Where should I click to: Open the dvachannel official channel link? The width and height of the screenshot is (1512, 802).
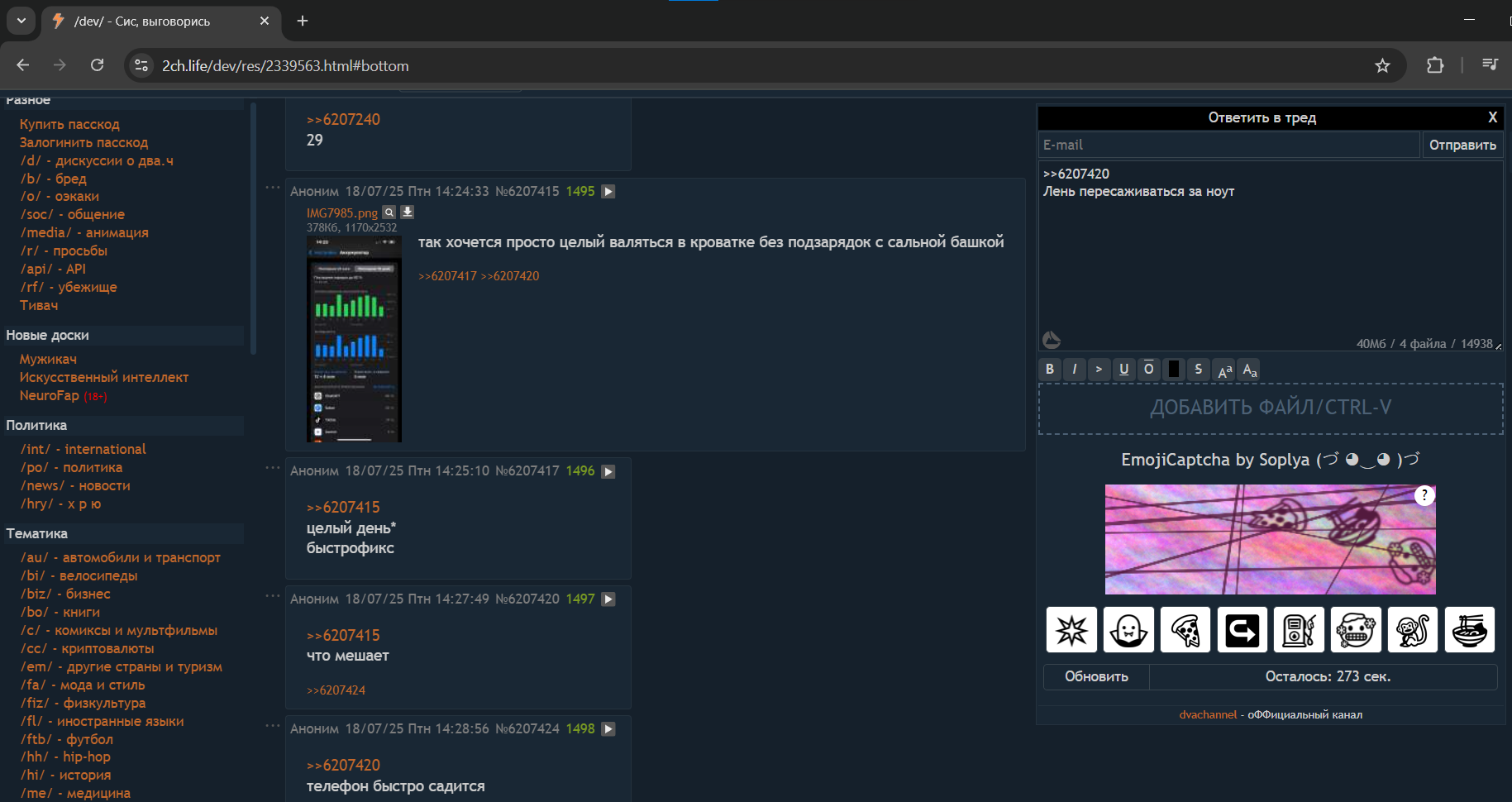click(x=1208, y=714)
